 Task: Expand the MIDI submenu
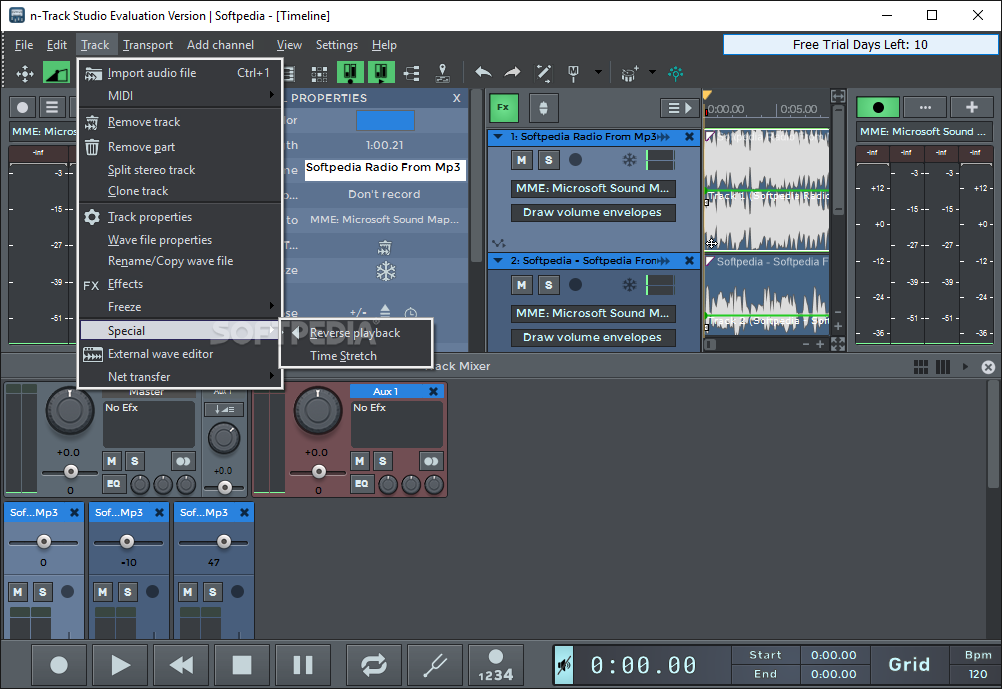180,96
